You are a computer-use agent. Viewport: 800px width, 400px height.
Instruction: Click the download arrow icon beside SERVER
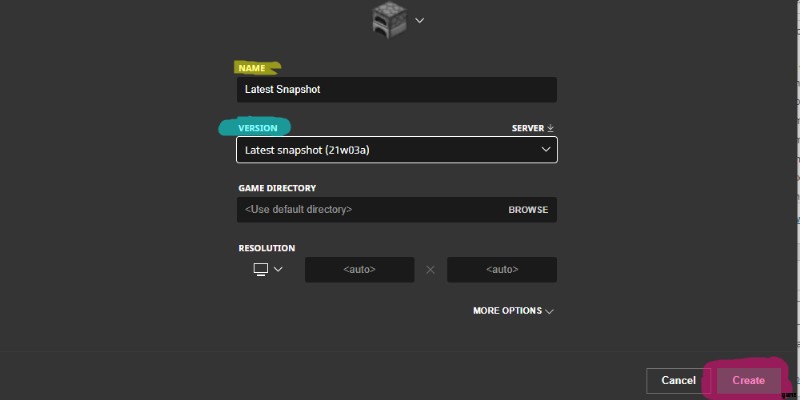[550, 128]
